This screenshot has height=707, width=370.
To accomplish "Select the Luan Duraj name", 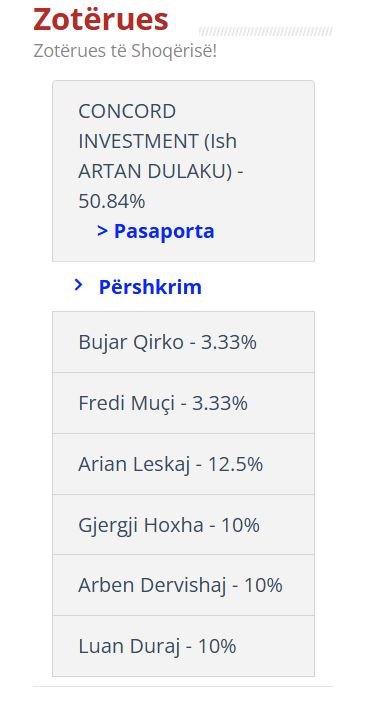I will click(129, 646).
